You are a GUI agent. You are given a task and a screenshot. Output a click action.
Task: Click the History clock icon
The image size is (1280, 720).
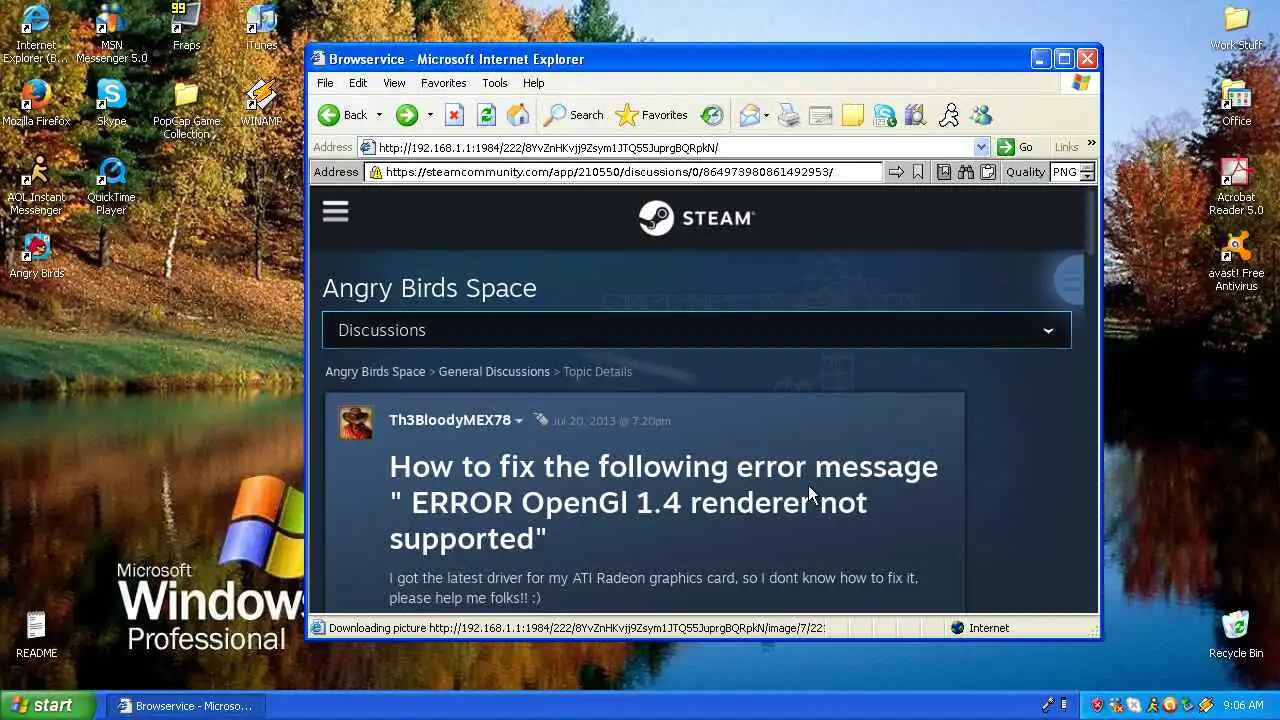pyautogui.click(x=712, y=115)
